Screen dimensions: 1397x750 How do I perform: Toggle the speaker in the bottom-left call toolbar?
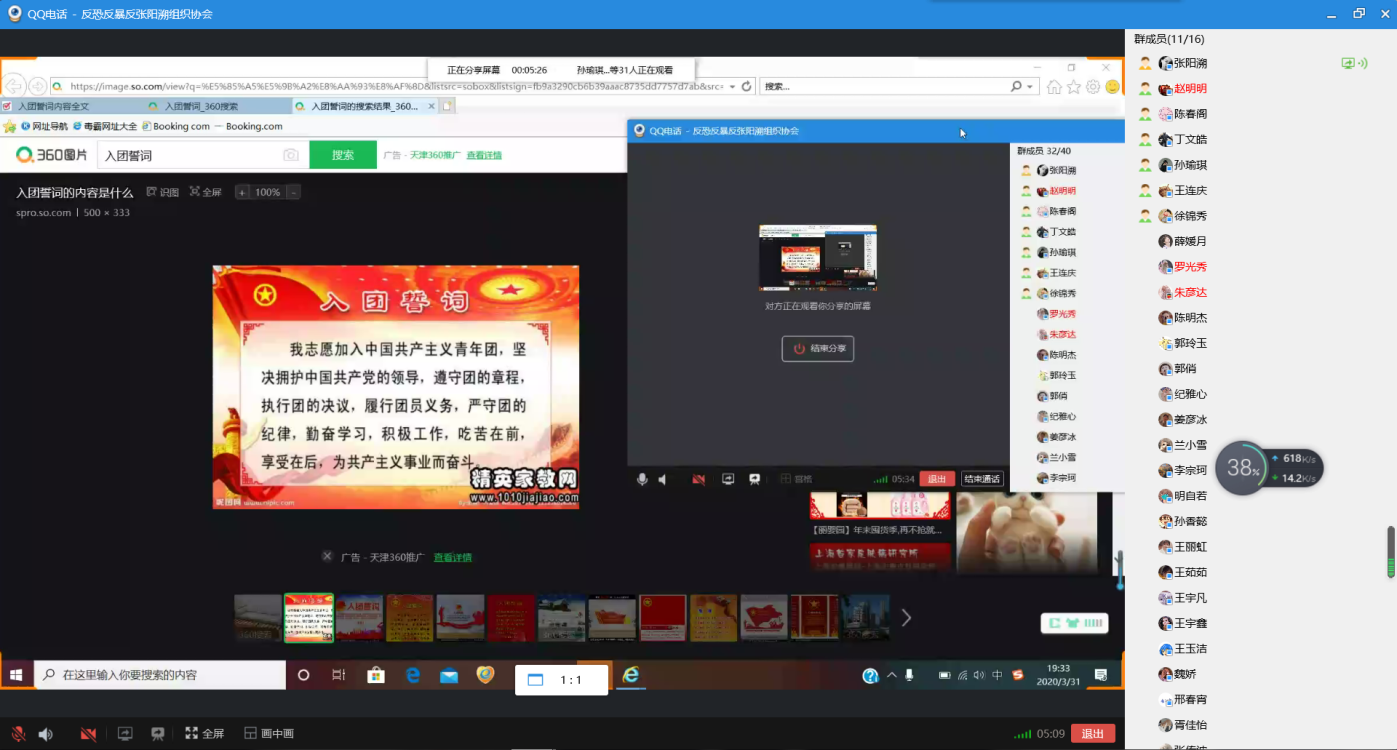tap(45, 734)
